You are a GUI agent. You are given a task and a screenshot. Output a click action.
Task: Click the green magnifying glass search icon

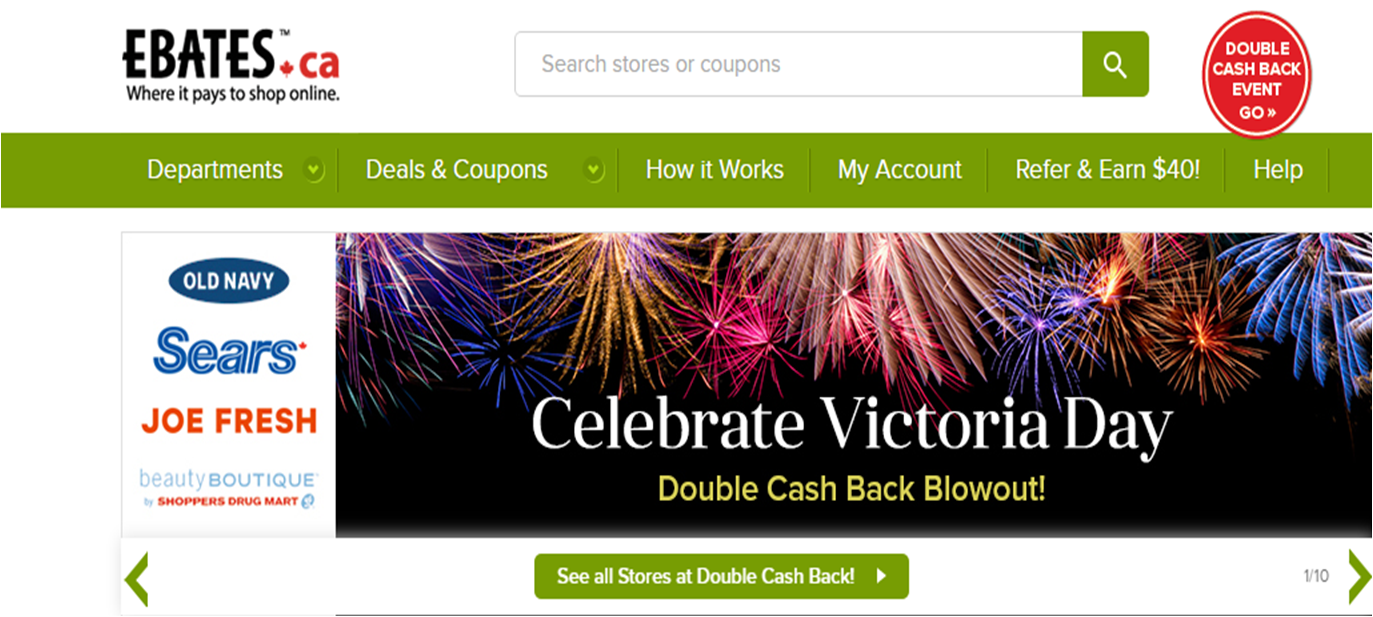[x=1115, y=64]
